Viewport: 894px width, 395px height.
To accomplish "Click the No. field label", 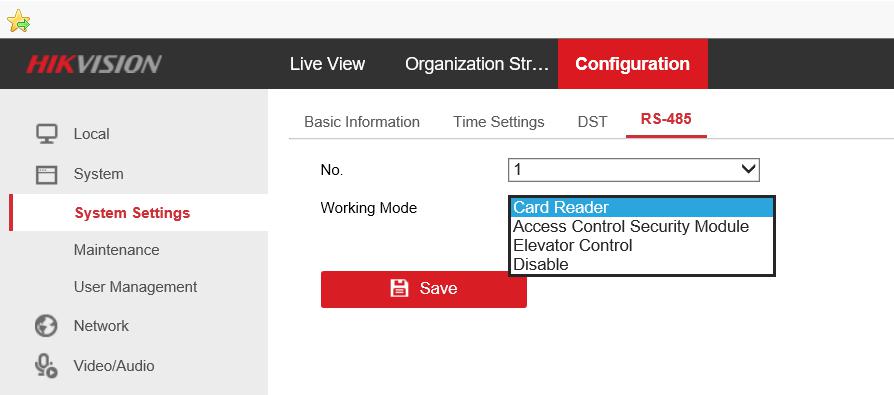I will click(332, 170).
